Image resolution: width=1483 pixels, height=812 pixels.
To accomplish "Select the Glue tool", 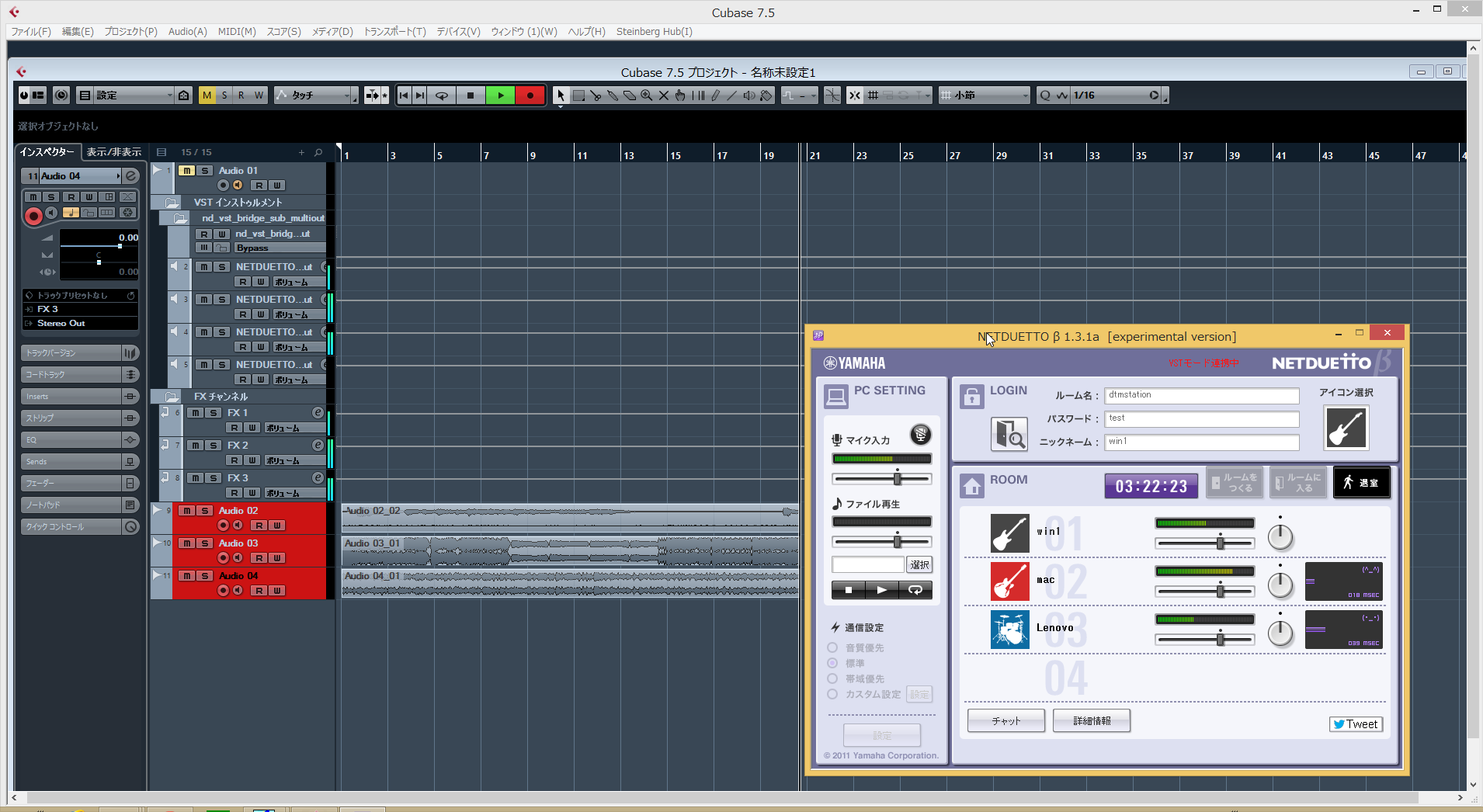I will coord(613,95).
